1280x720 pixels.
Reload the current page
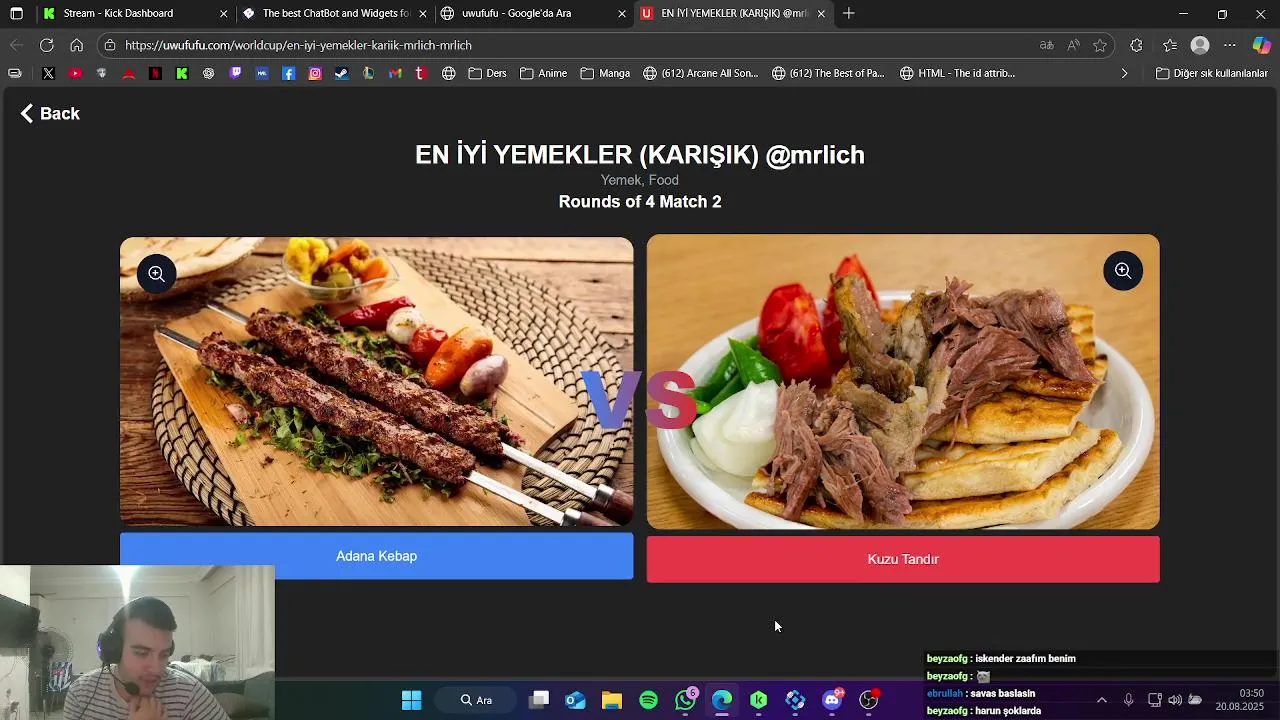pos(47,45)
